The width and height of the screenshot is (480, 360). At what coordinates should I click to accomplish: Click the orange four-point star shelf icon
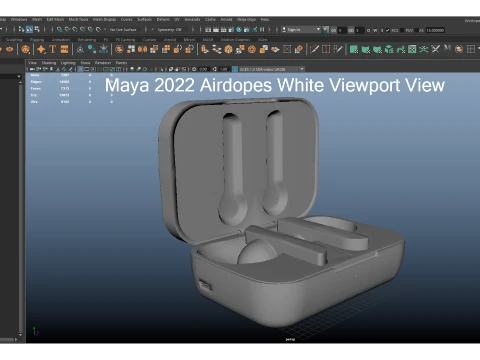pyautogui.click(x=41, y=49)
